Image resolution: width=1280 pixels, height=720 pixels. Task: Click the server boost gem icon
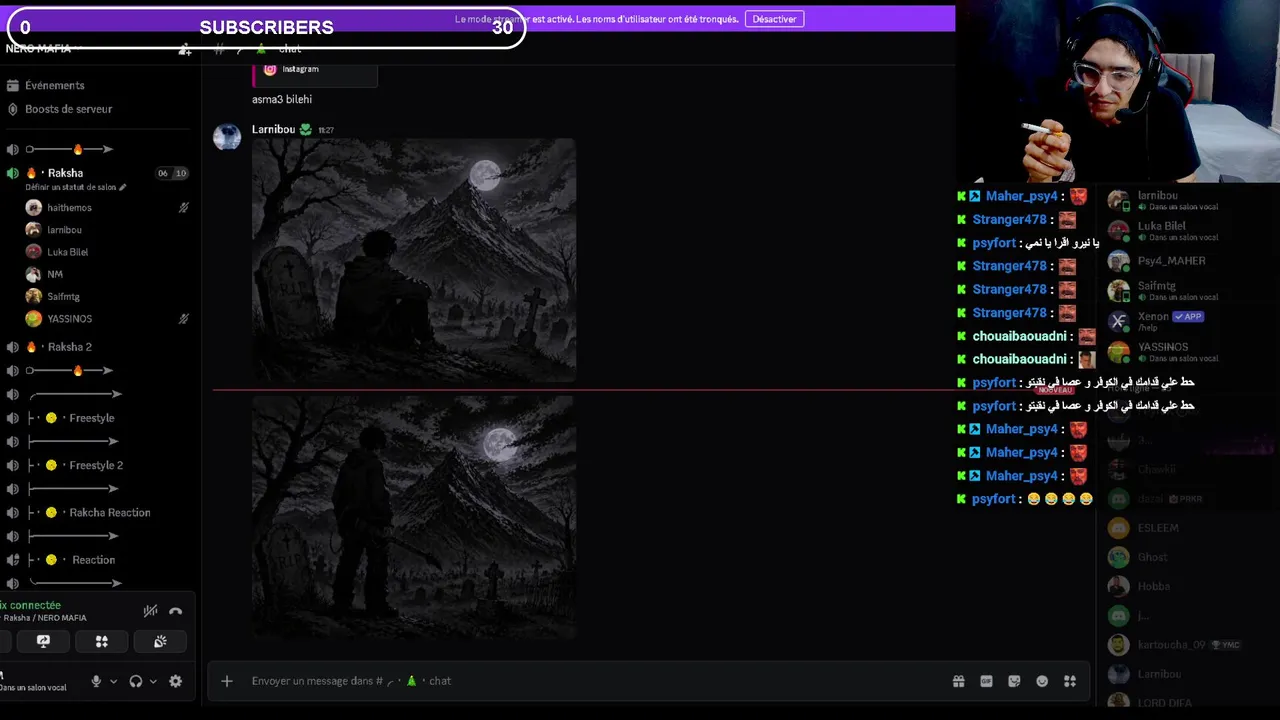point(13,109)
